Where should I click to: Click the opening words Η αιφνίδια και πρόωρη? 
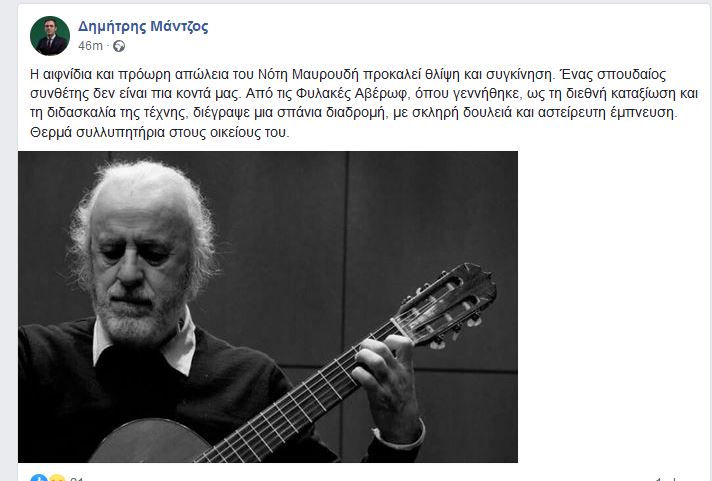101,74
